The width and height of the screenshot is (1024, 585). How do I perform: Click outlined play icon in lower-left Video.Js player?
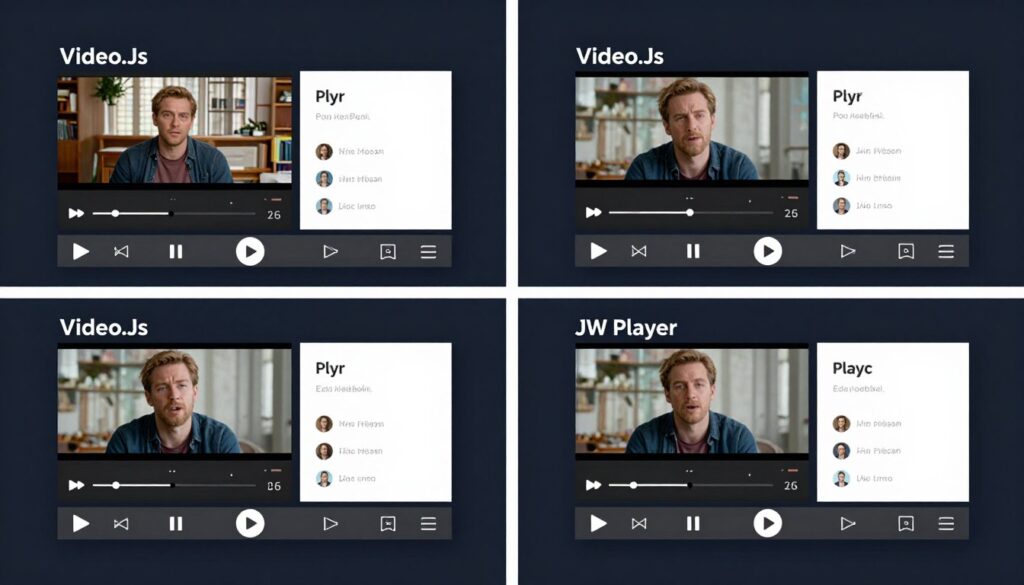[x=331, y=524]
